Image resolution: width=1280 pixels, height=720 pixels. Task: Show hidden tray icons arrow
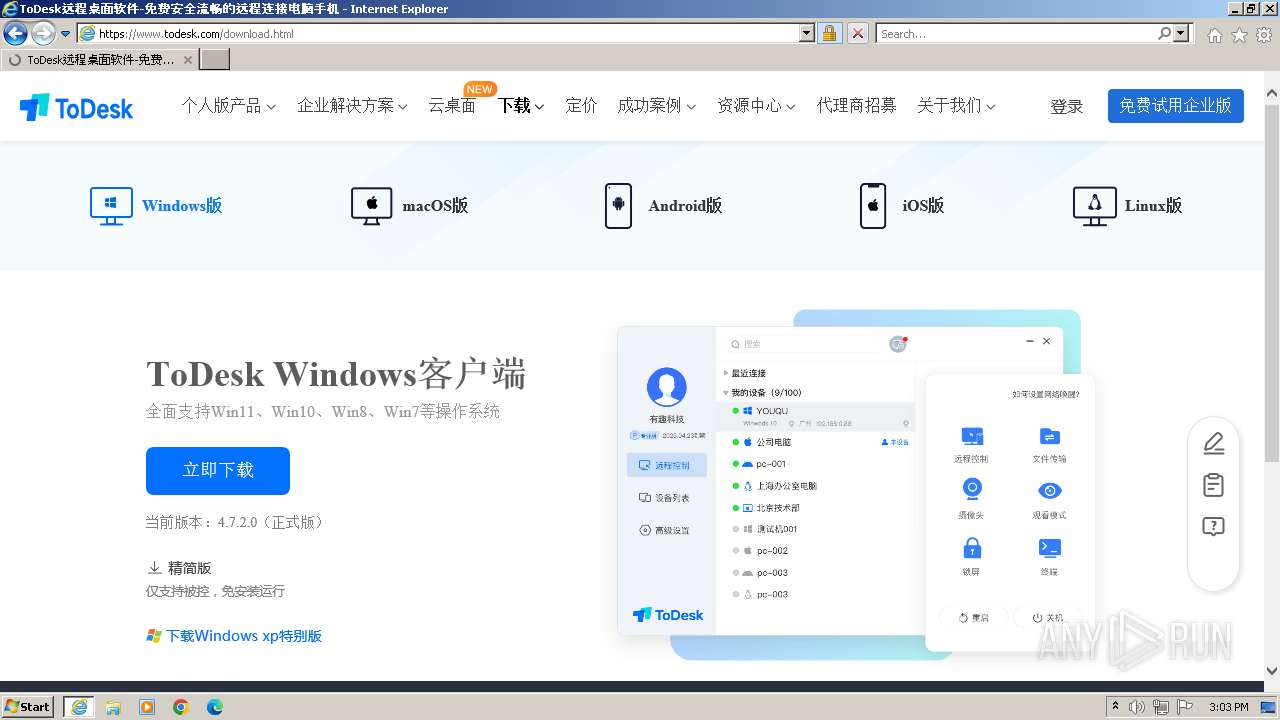click(x=1116, y=707)
